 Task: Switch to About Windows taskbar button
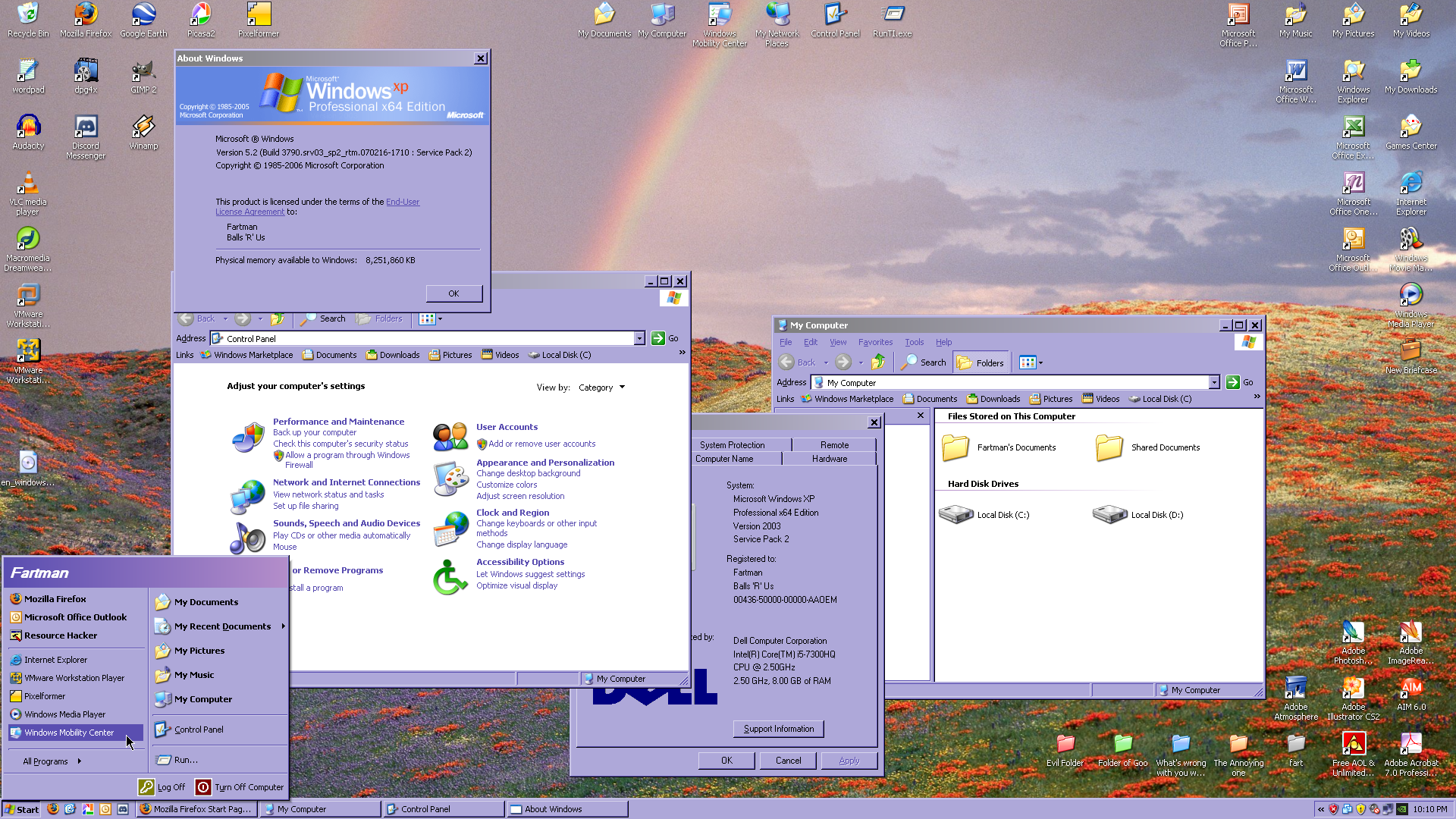click(567, 809)
